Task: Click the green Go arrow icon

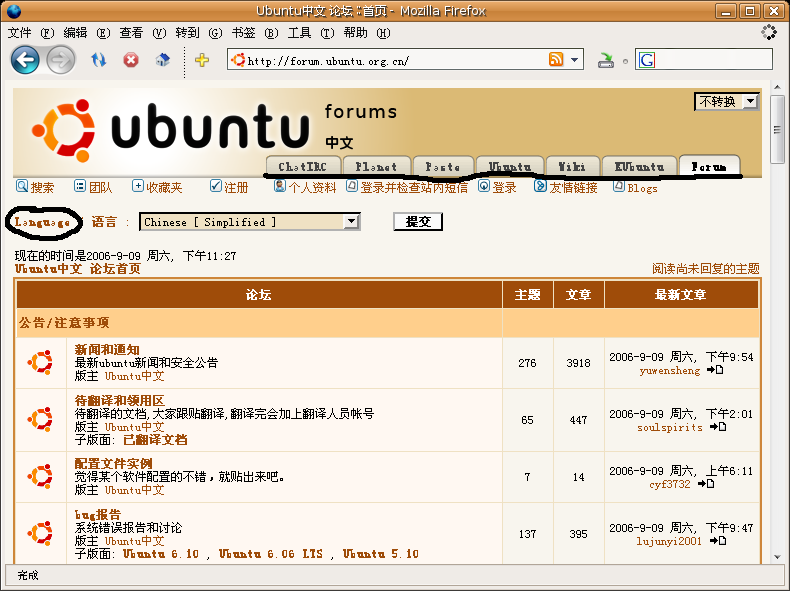Action: coord(606,60)
